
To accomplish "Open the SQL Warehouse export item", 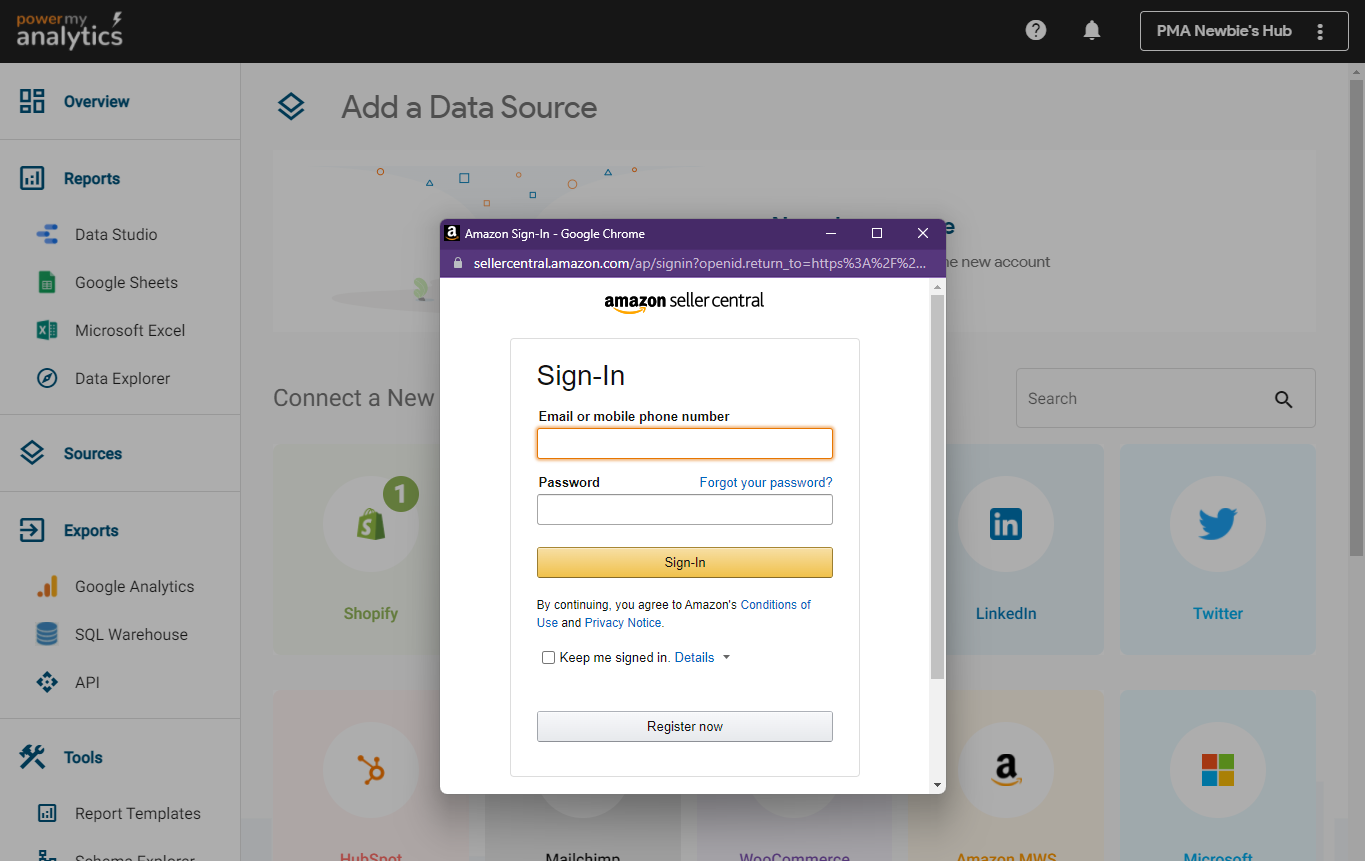I will (x=131, y=635).
